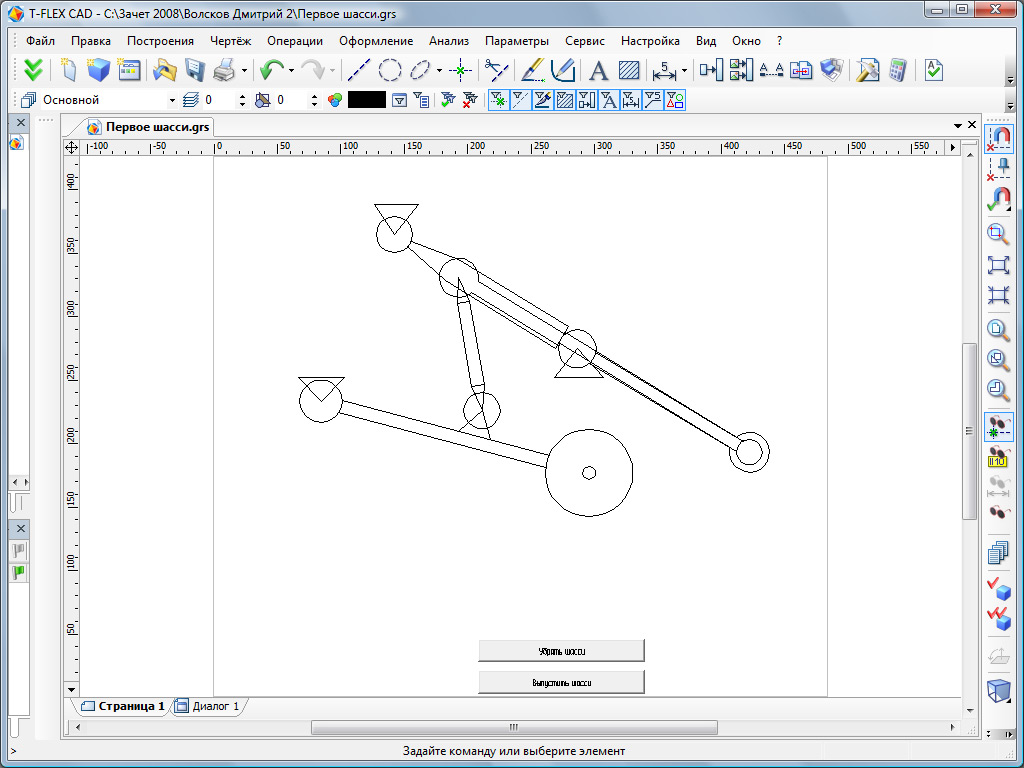1024x768 pixels.
Task: Expand the print options dropdown arrow
Action: tap(244, 71)
